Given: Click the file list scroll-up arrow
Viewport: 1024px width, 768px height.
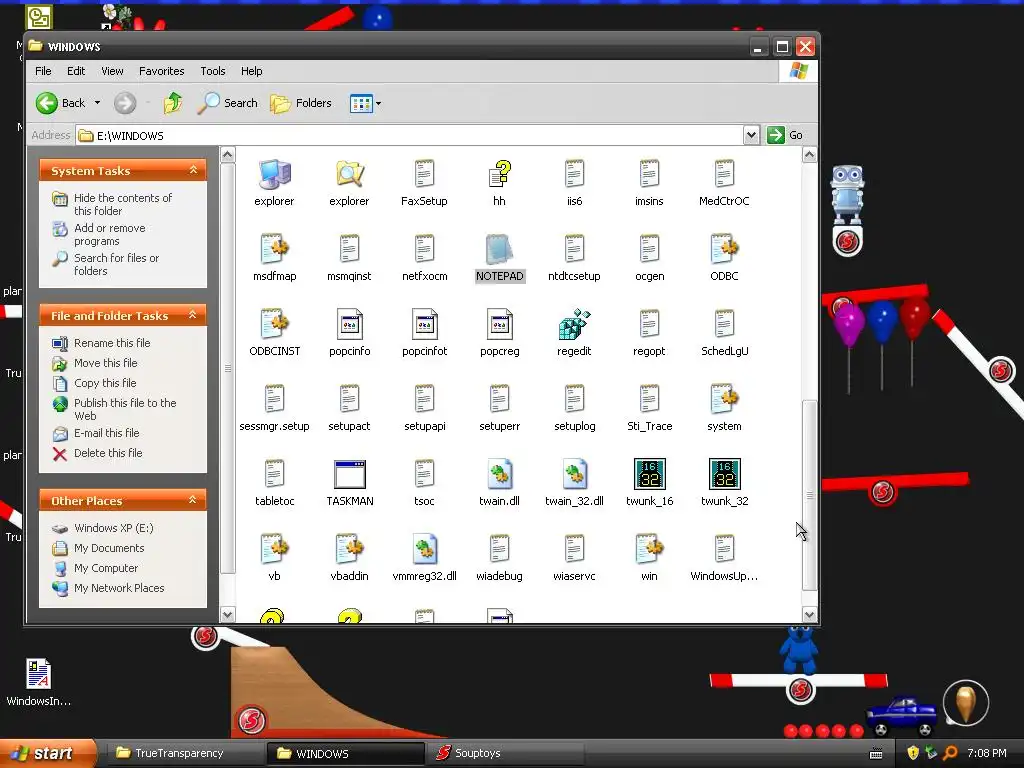Looking at the screenshot, I should [x=809, y=155].
